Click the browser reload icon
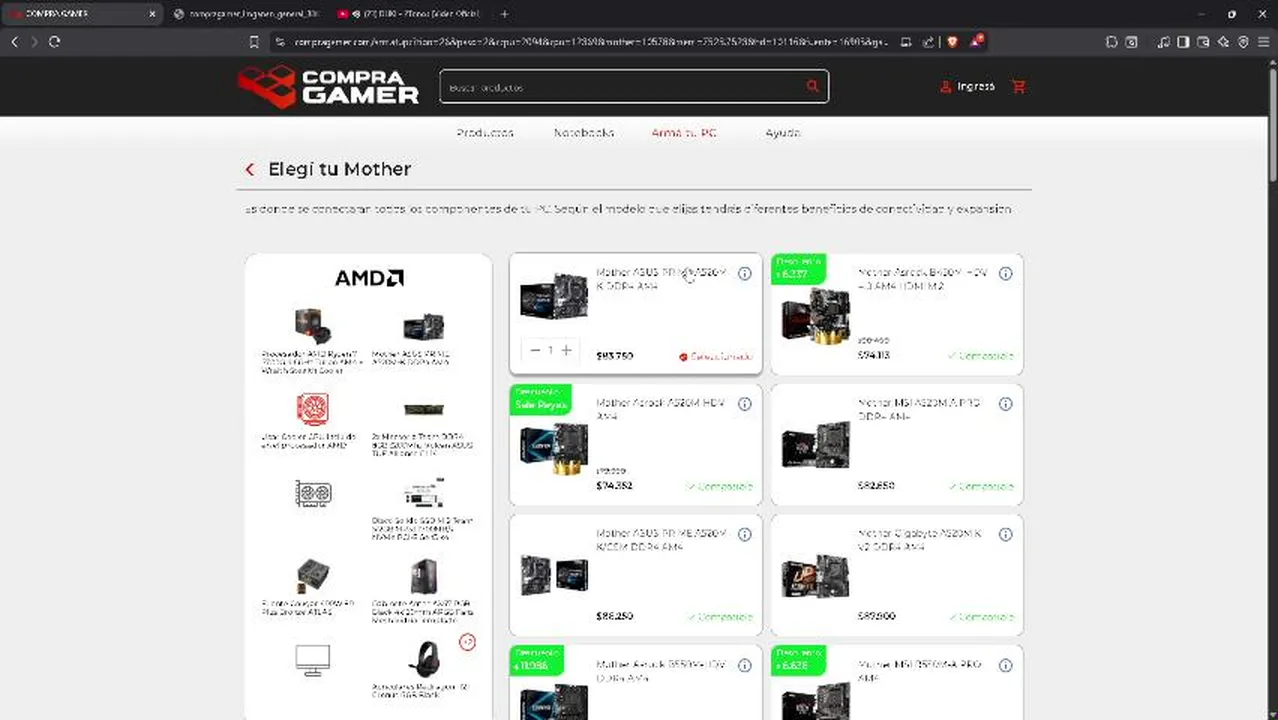The width and height of the screenshot is (1278, 720). coord(54,42)
